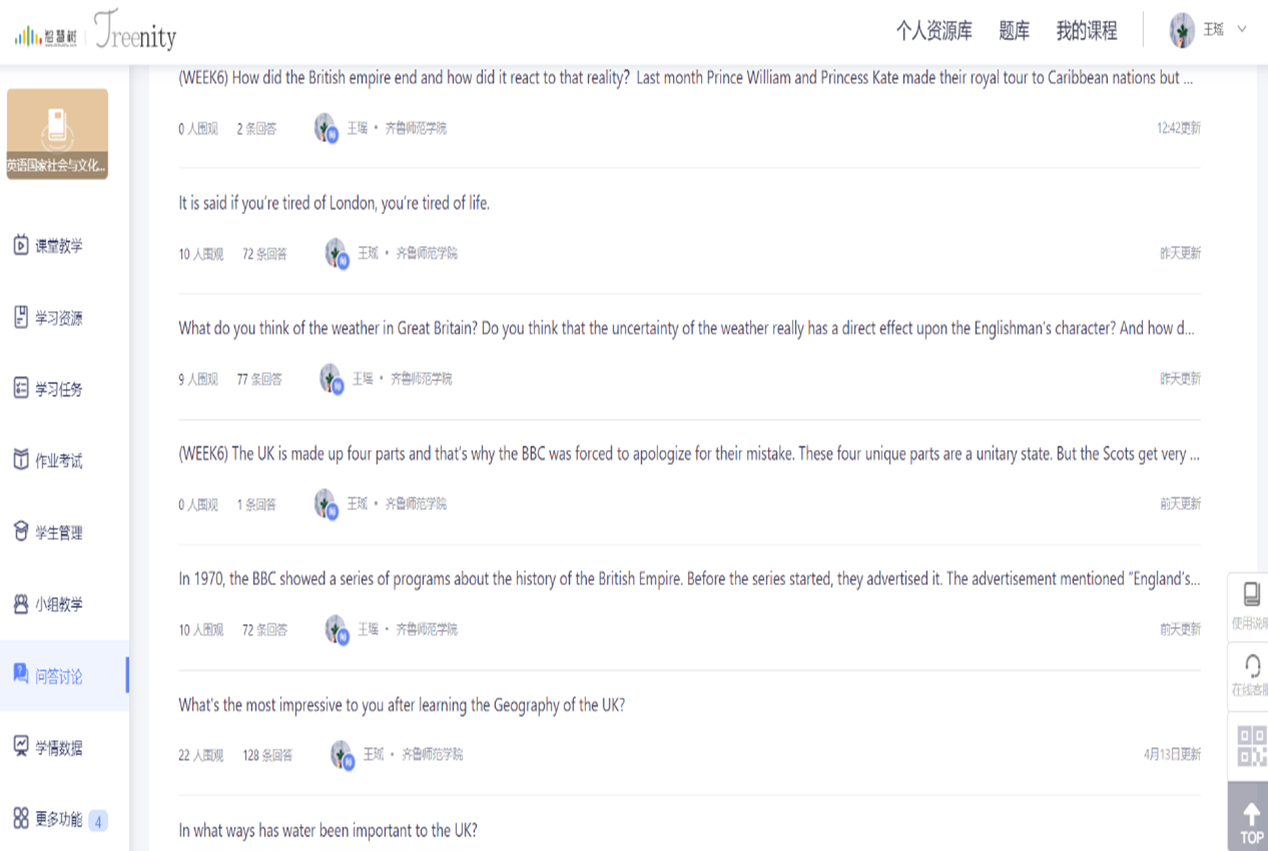Viewport: 1268px width, 851px height.
Task: Click the 课堂教学 sidebar icon
Action: pos(21,245)
